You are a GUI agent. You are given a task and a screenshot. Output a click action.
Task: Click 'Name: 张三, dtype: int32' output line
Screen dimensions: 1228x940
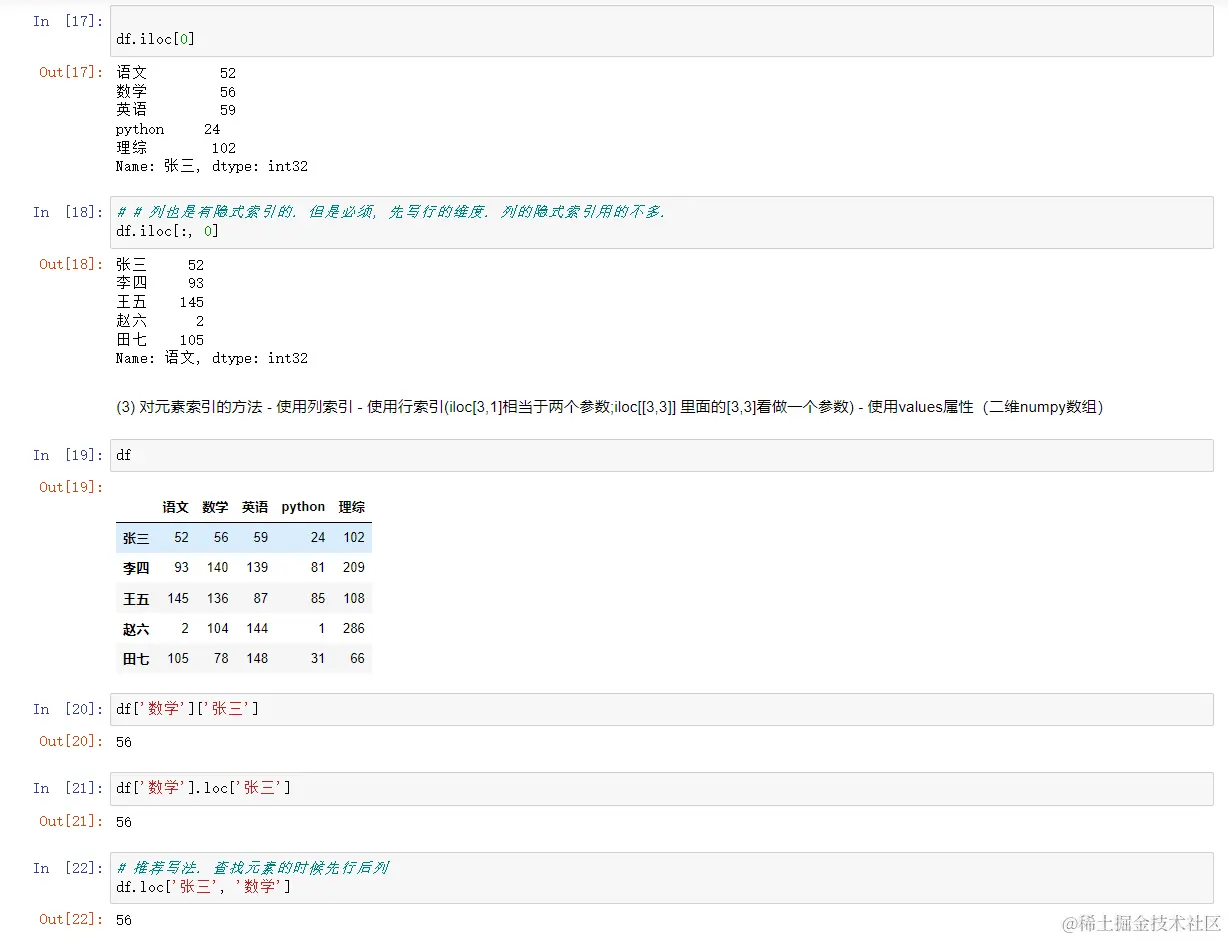click(212, 167)
